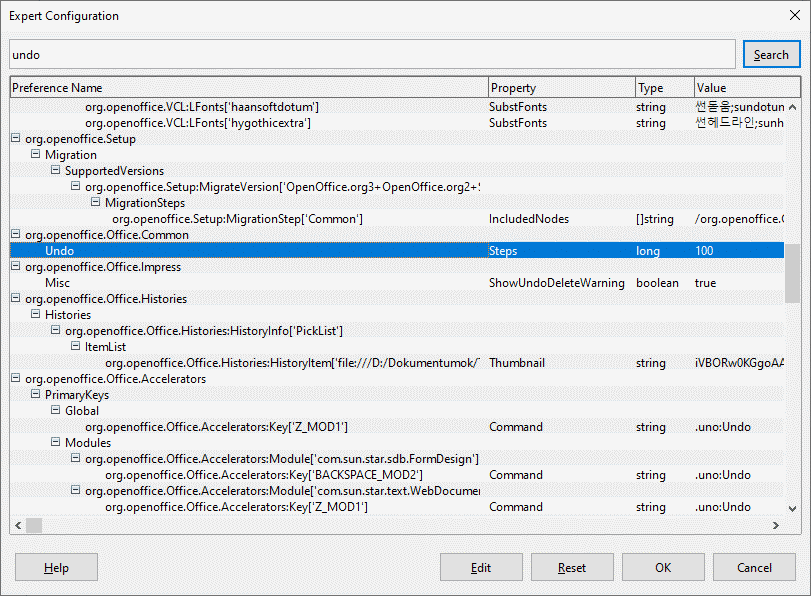Collapse org.openoffice.Office.Accelerators node
This screenshot has height=596, width=811.
click(x=16, y=379)
